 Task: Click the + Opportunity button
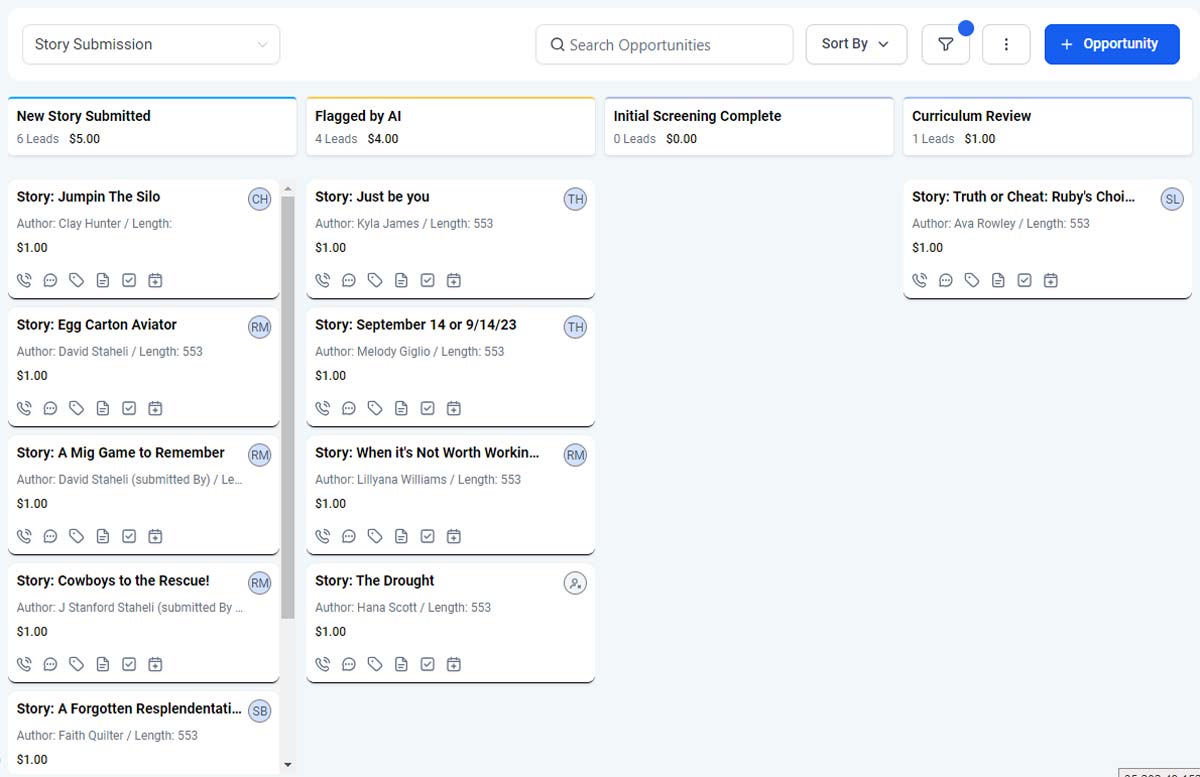[1111, 44]
